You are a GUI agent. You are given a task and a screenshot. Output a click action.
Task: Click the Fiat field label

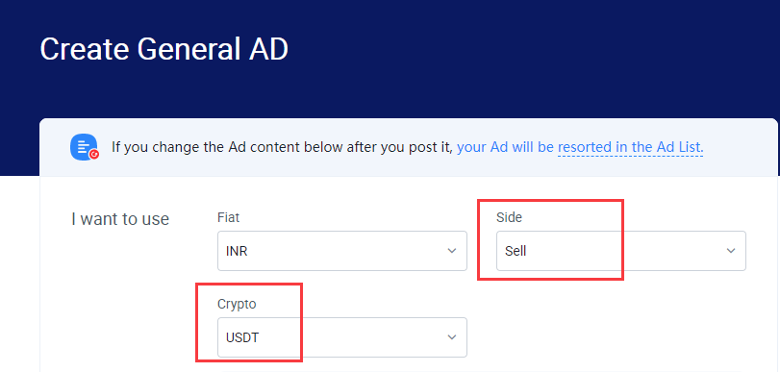point(229,217)
